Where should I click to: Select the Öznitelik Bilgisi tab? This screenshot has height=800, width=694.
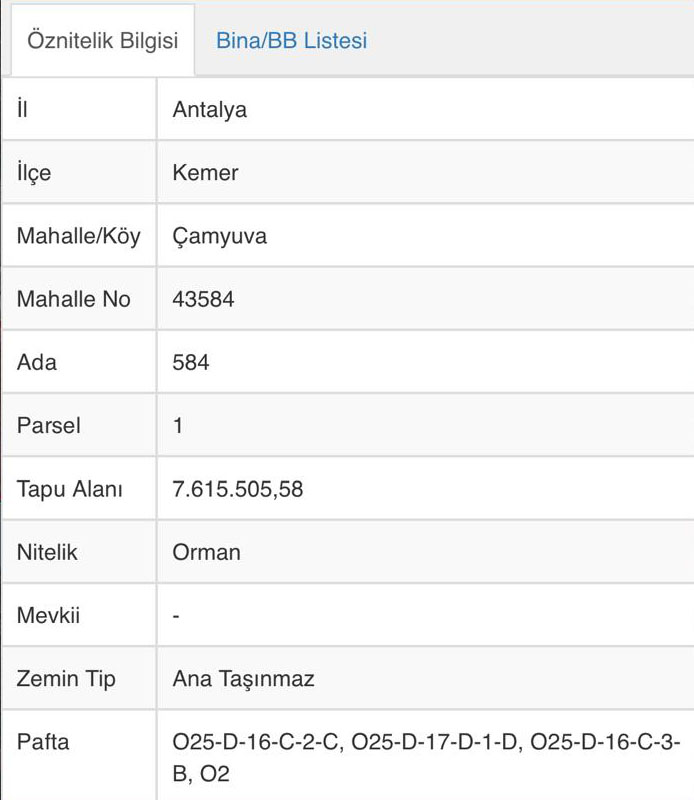(x=103, y=41)
